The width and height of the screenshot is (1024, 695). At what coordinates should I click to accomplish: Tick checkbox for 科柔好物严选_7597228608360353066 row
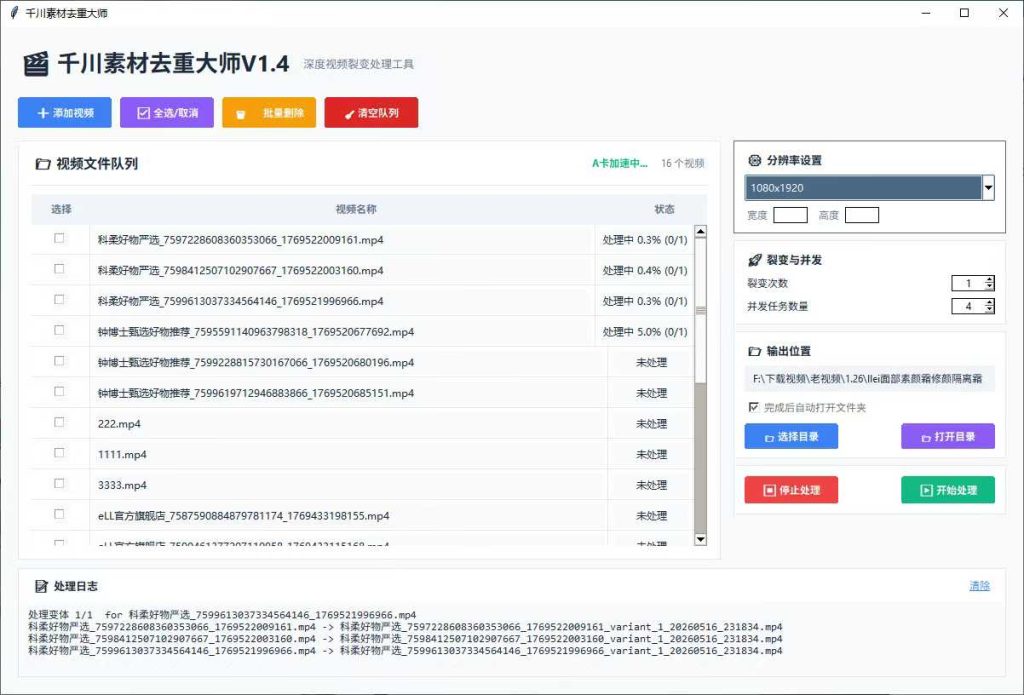[59, 238]
